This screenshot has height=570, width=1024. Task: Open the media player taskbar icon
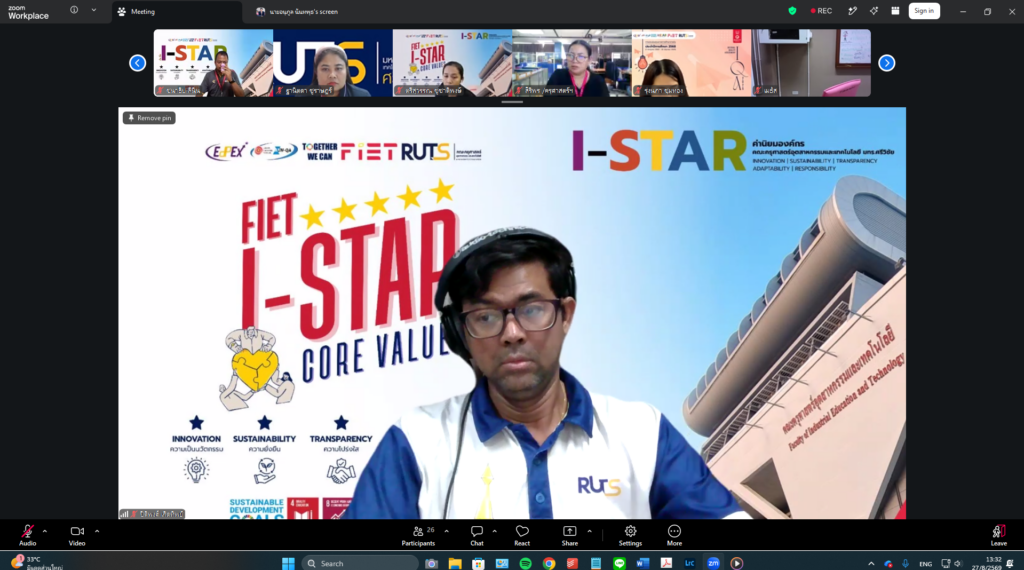pyautogui.click(x=737, y=563)
